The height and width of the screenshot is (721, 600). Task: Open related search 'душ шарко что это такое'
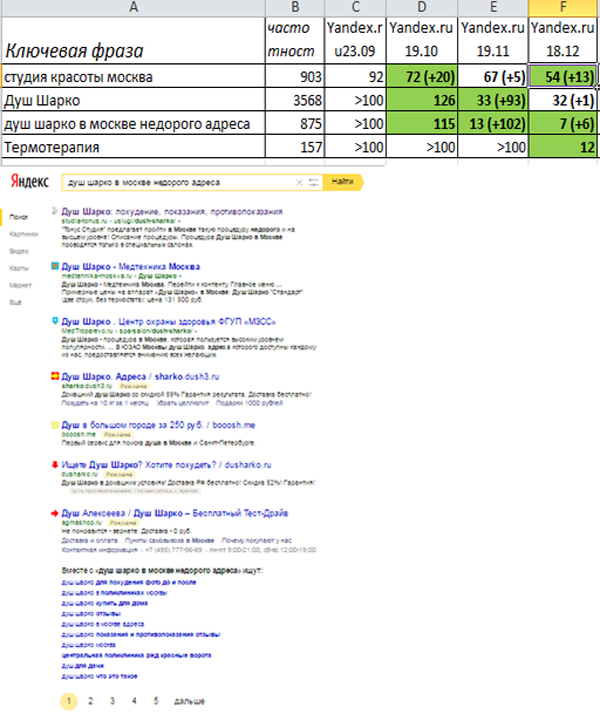click(x=99, y=676)
